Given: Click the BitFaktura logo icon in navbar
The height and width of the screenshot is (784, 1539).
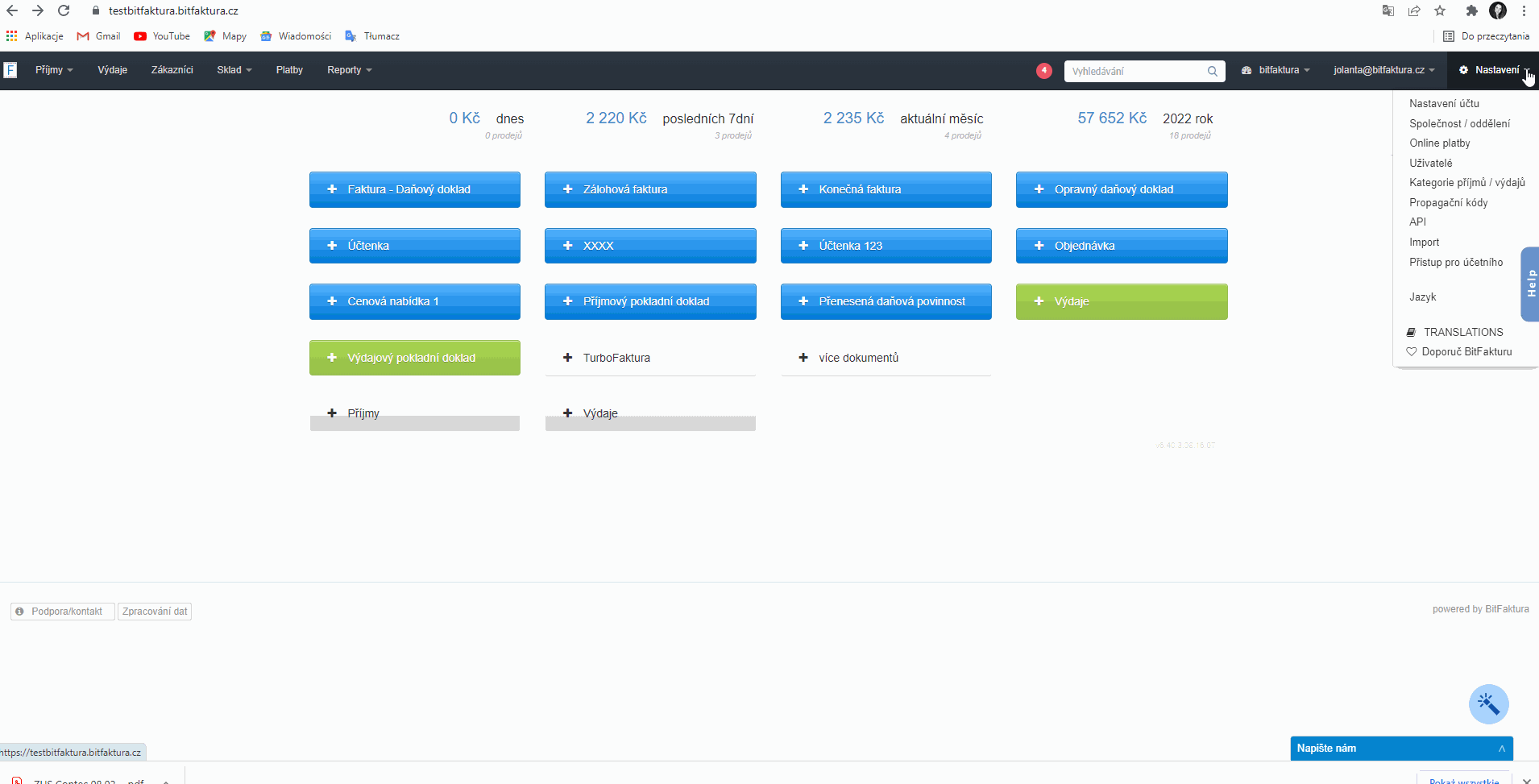Looking at the screenshot, I should point(10,70).
